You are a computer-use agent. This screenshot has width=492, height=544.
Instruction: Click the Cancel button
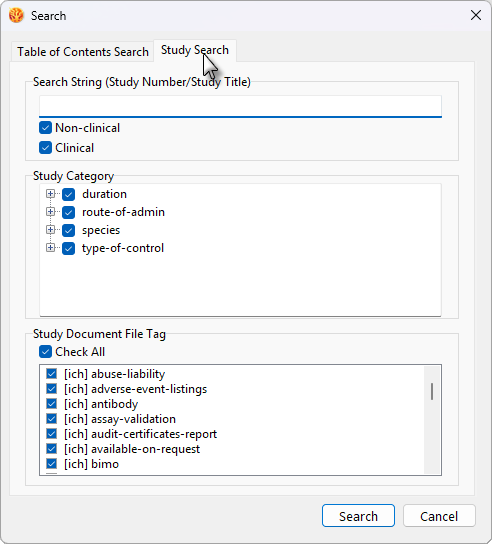click(x=439, y=516)
